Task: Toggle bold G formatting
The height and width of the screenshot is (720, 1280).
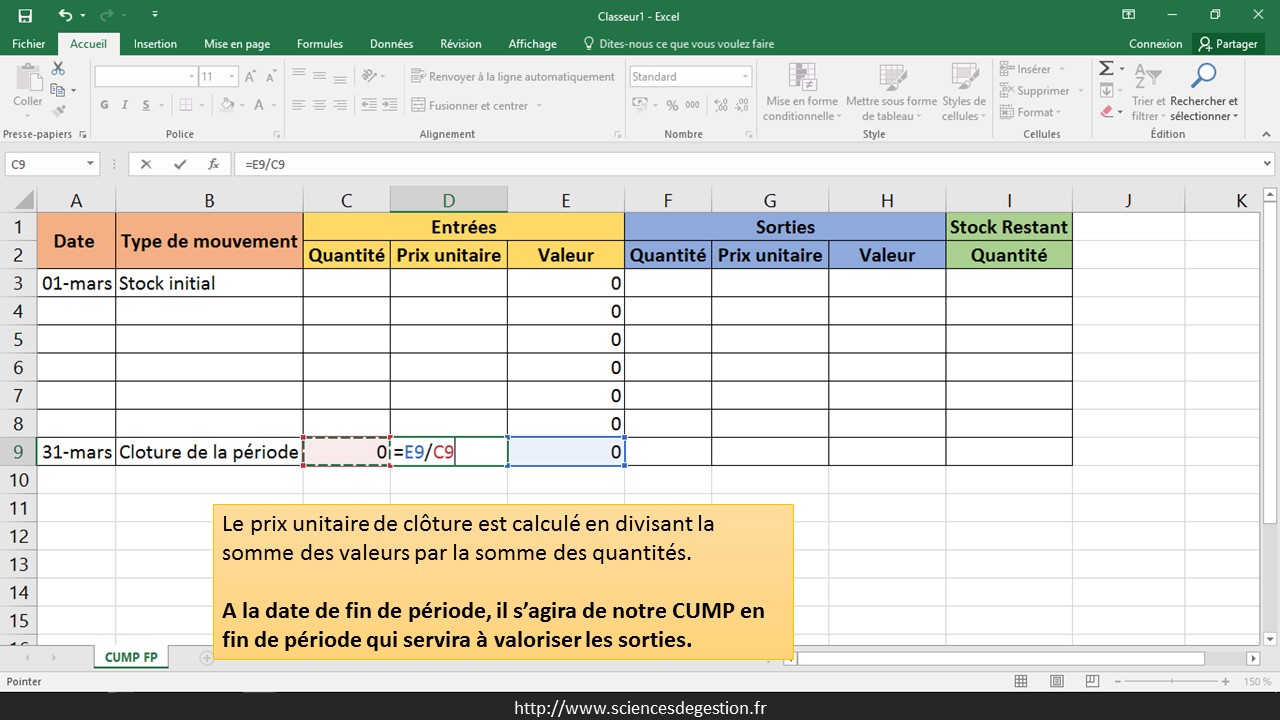Action: 104,105
